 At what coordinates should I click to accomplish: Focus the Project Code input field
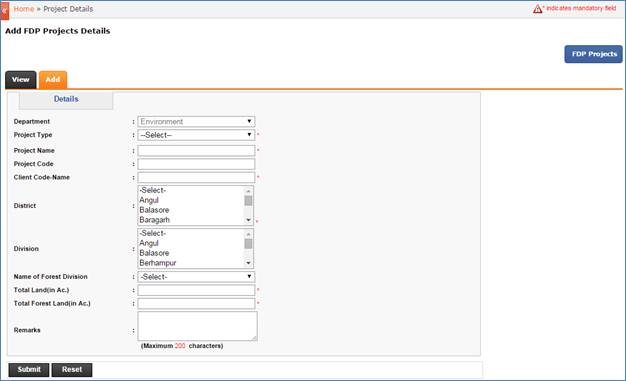(196, 164)
